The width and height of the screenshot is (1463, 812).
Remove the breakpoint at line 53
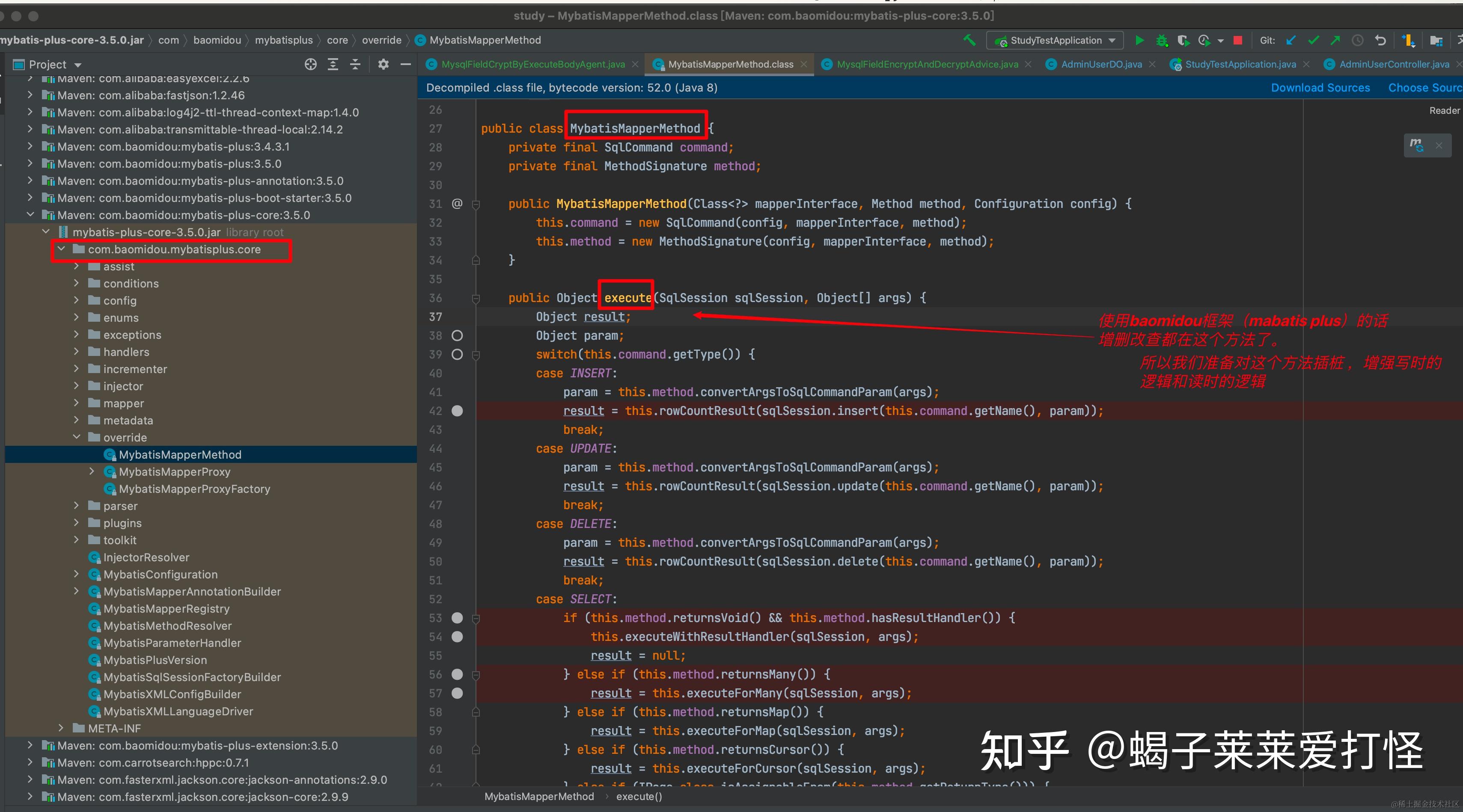point(457,618)
